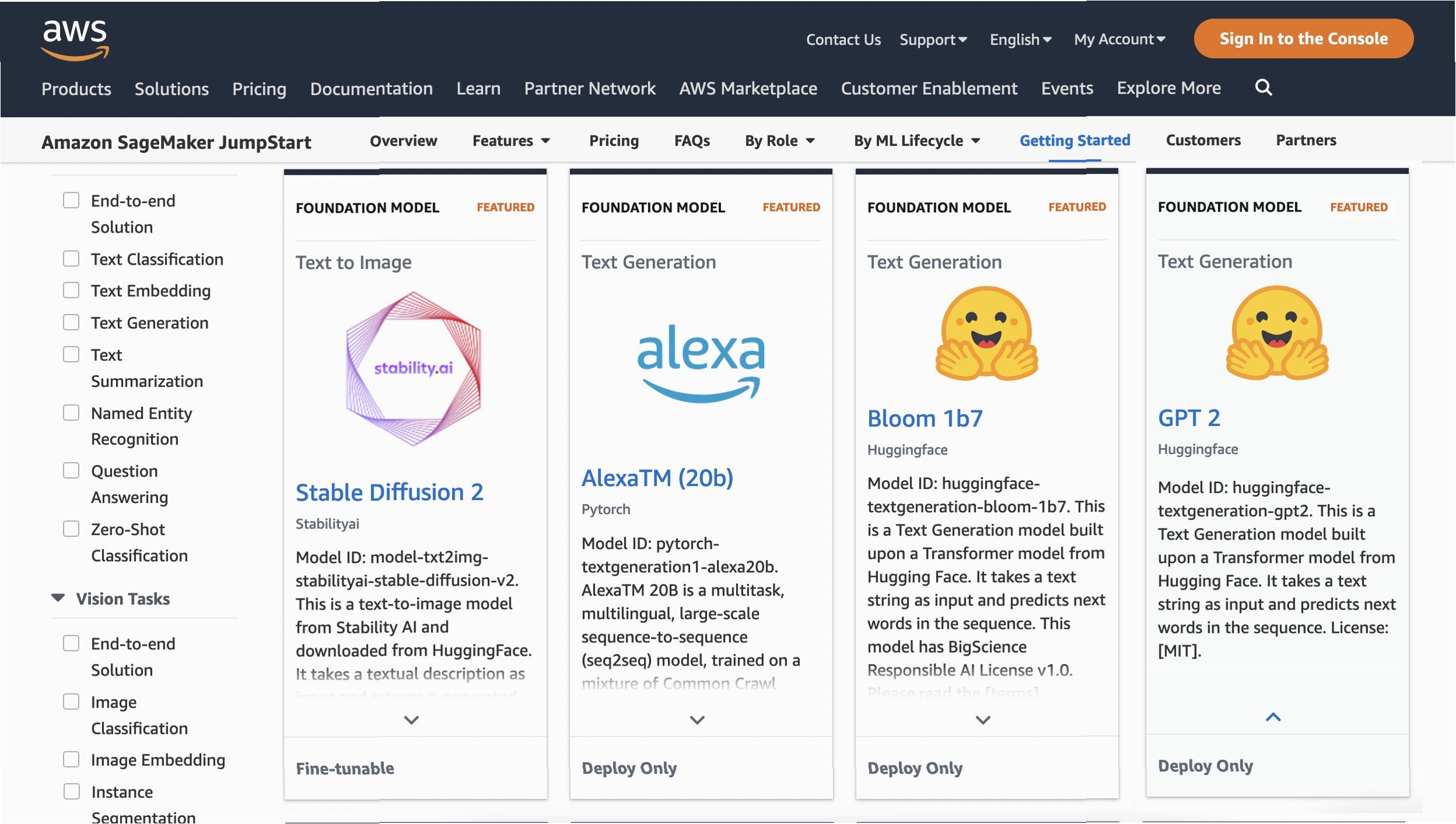Image resolution: width=1456 pixels, height=824 pixels.
Task: Tick the Image Embedding checkbox
Action: (x=71, y=759)
